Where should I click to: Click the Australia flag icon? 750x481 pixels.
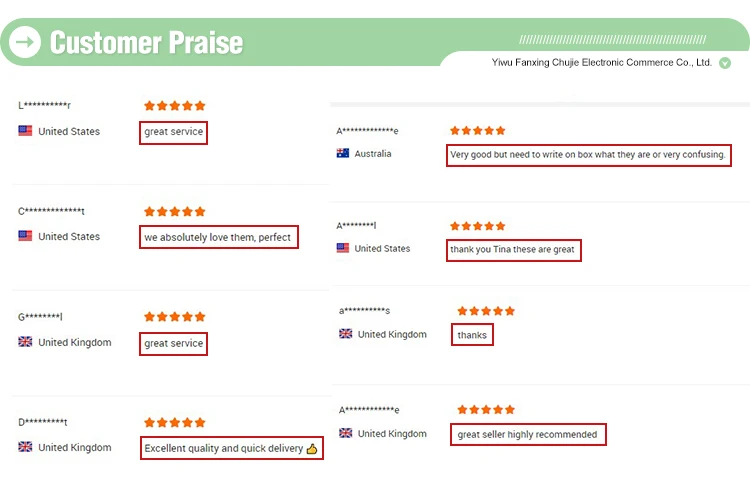pos(343,153)
